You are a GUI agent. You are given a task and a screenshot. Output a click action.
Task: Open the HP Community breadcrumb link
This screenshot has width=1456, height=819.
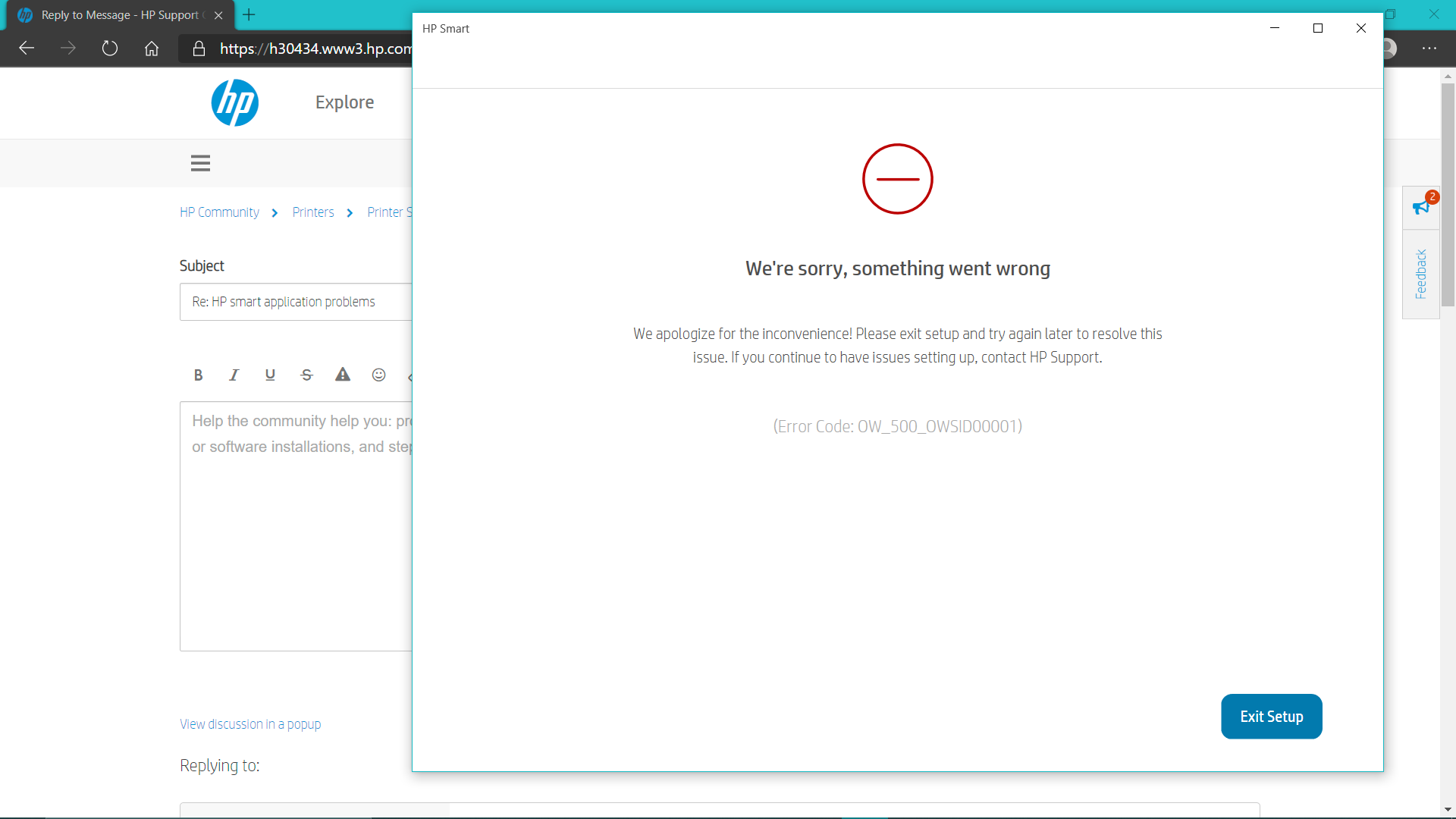click(x=219, y=212)
